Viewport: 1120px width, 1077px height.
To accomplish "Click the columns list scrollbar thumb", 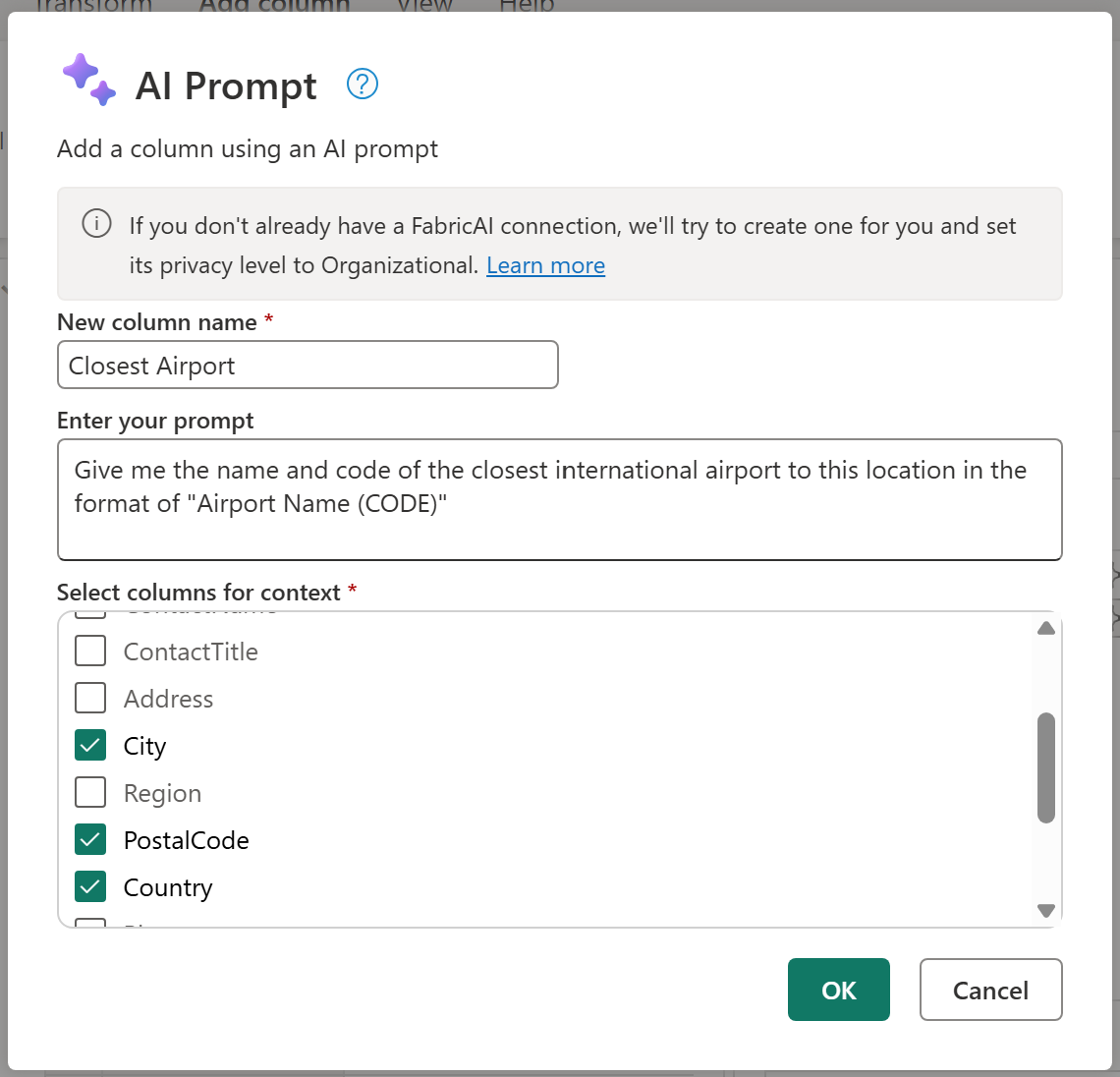I will (x=1046, y=768).
